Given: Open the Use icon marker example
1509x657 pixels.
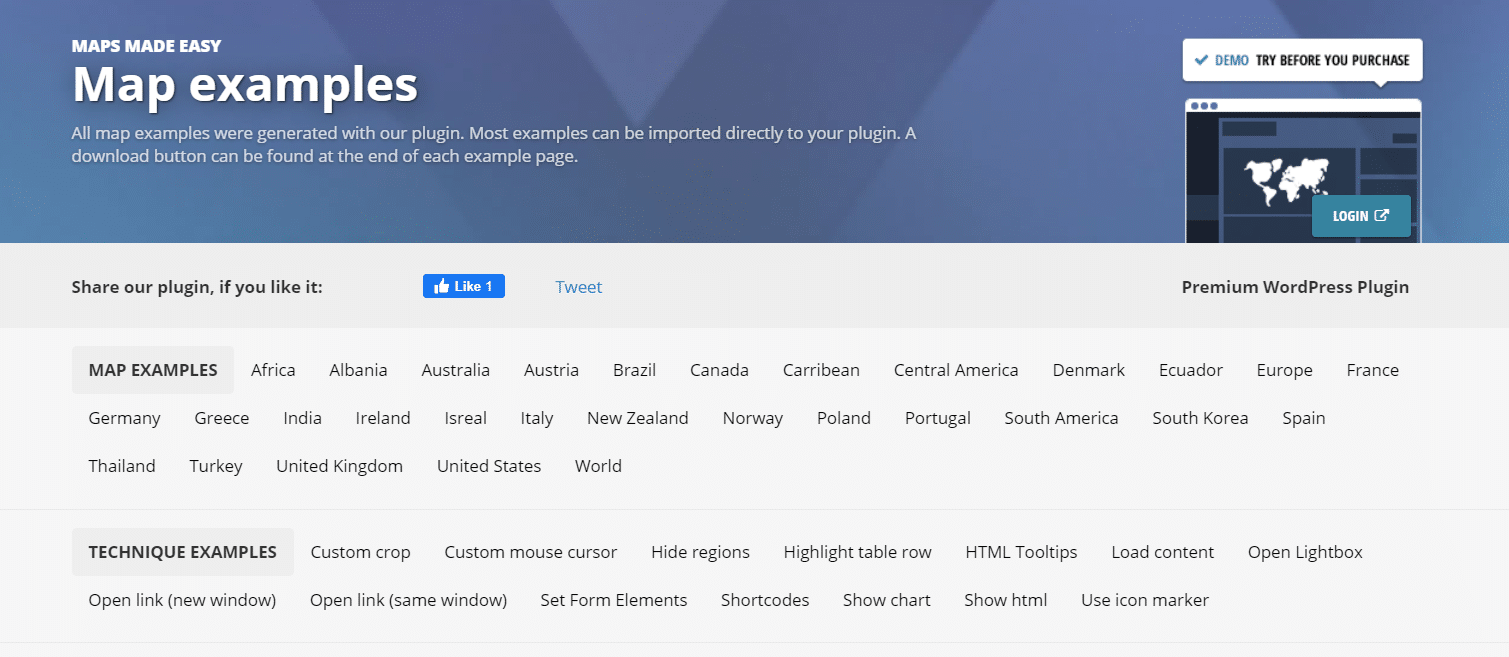Looking at the screenshot, I should (x=1145, y=600).
